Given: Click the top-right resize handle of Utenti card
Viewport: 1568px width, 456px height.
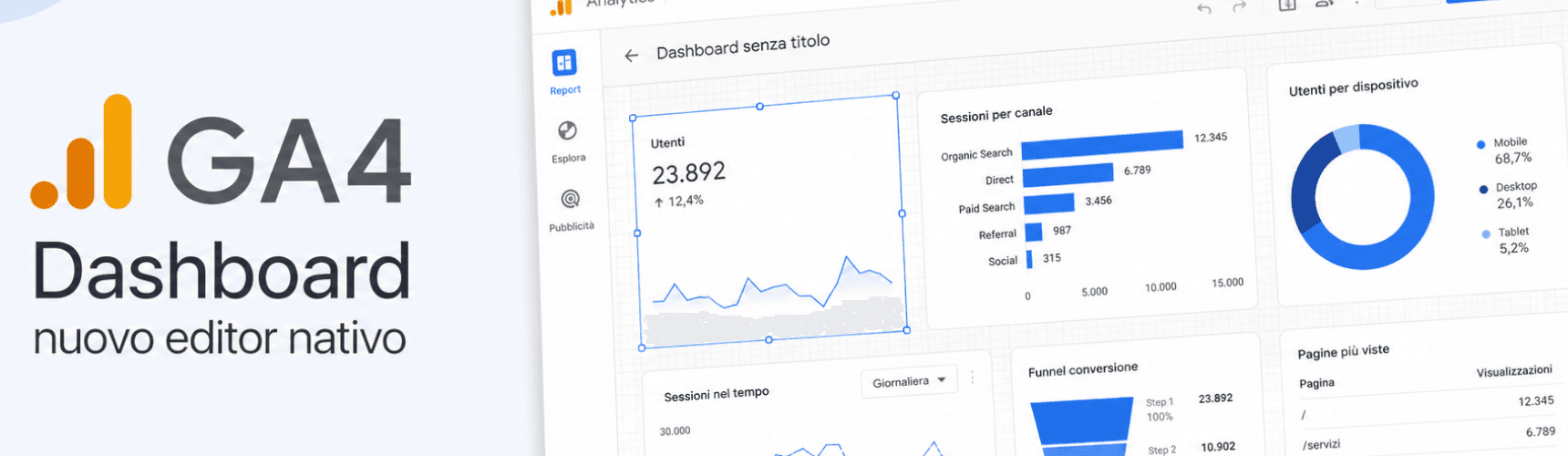Looking at the screenshot, I should click(x=896, y=95).
